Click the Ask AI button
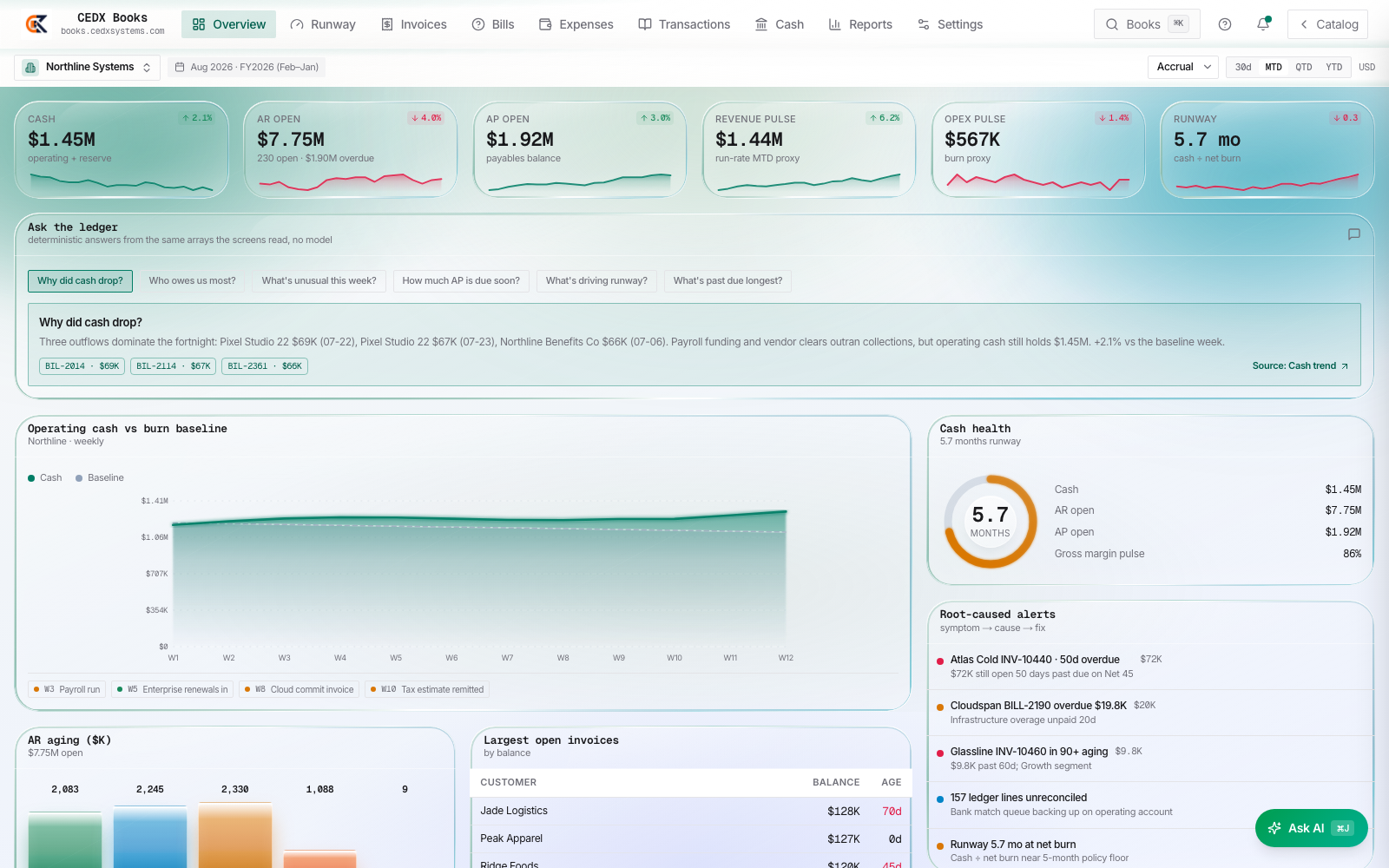 1311,828
